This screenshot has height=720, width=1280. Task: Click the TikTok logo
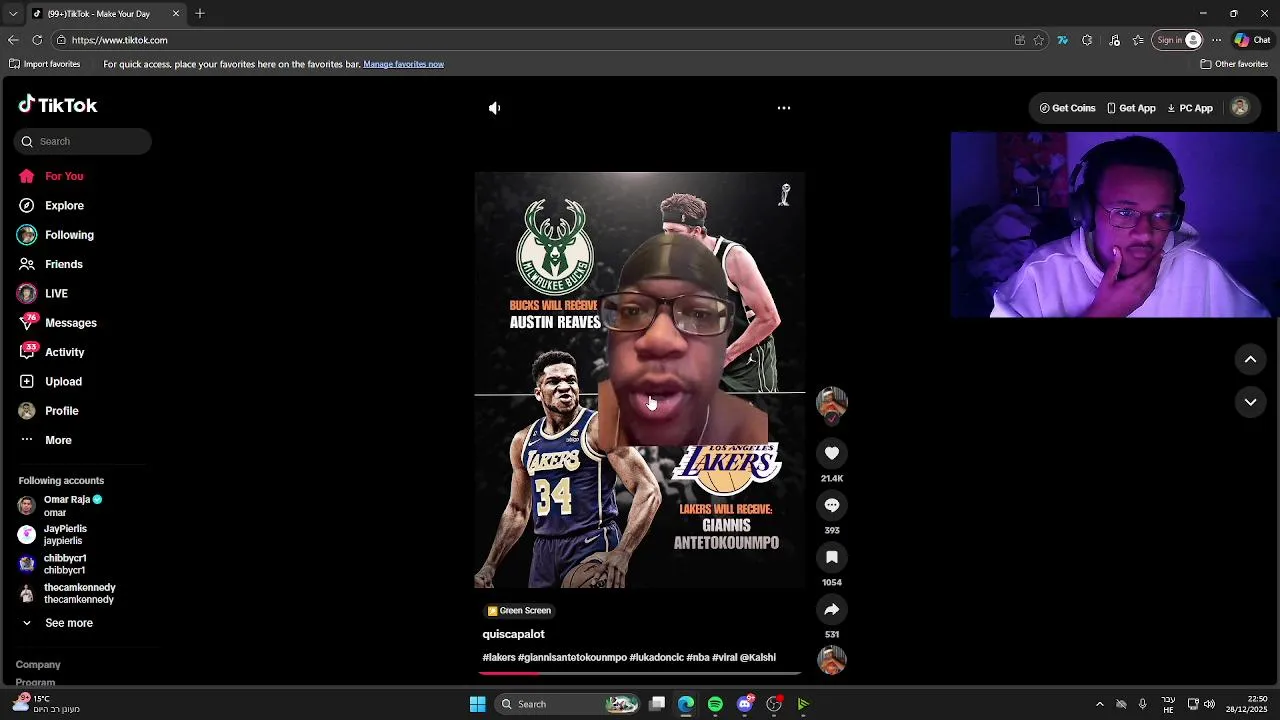tap(58, 105)
